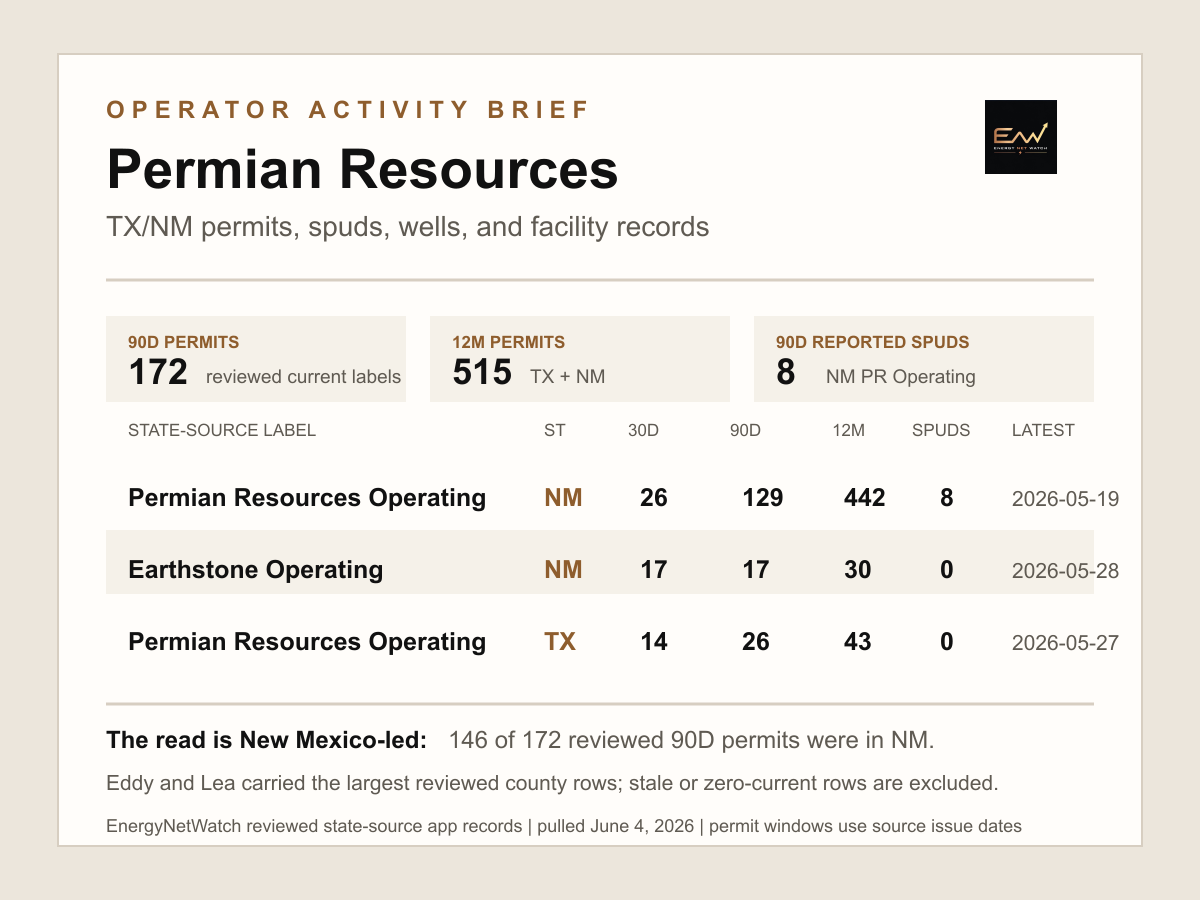The height and width of the screenshot is (900, 1200).
Task: Click the 12M column header
Action: (848, 431)
